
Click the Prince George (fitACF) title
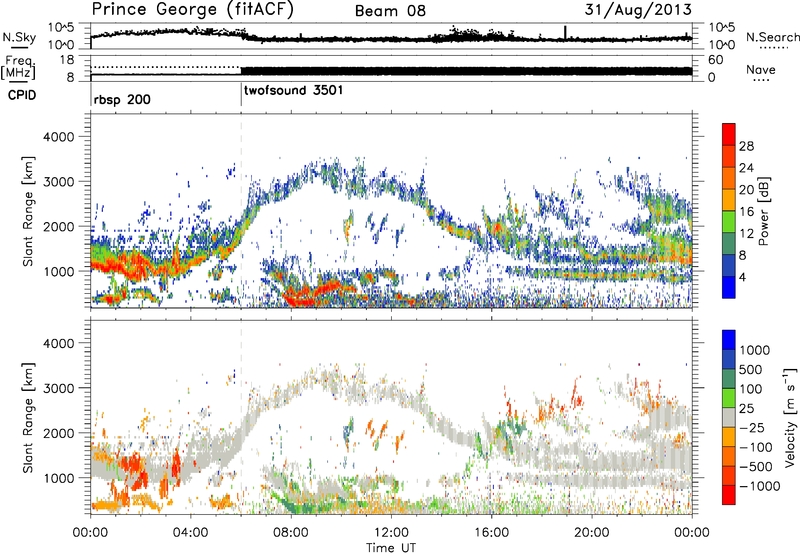[x=192, y=10]
